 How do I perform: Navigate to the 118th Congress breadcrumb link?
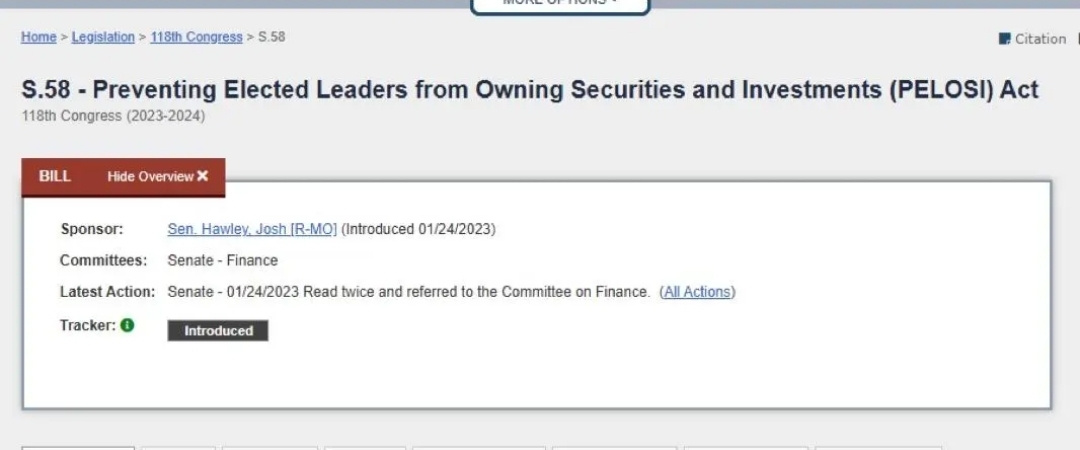196,37
